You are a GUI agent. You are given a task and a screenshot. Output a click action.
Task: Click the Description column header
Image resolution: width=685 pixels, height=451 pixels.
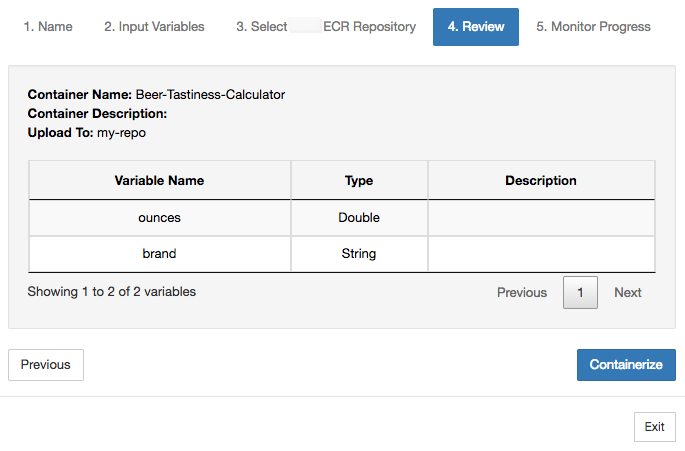(541, 181)
